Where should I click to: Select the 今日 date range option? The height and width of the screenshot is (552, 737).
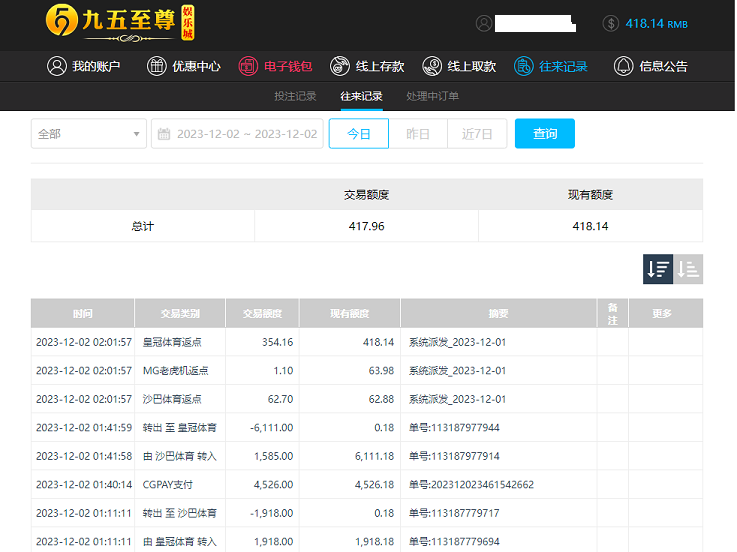click(358, 134)
